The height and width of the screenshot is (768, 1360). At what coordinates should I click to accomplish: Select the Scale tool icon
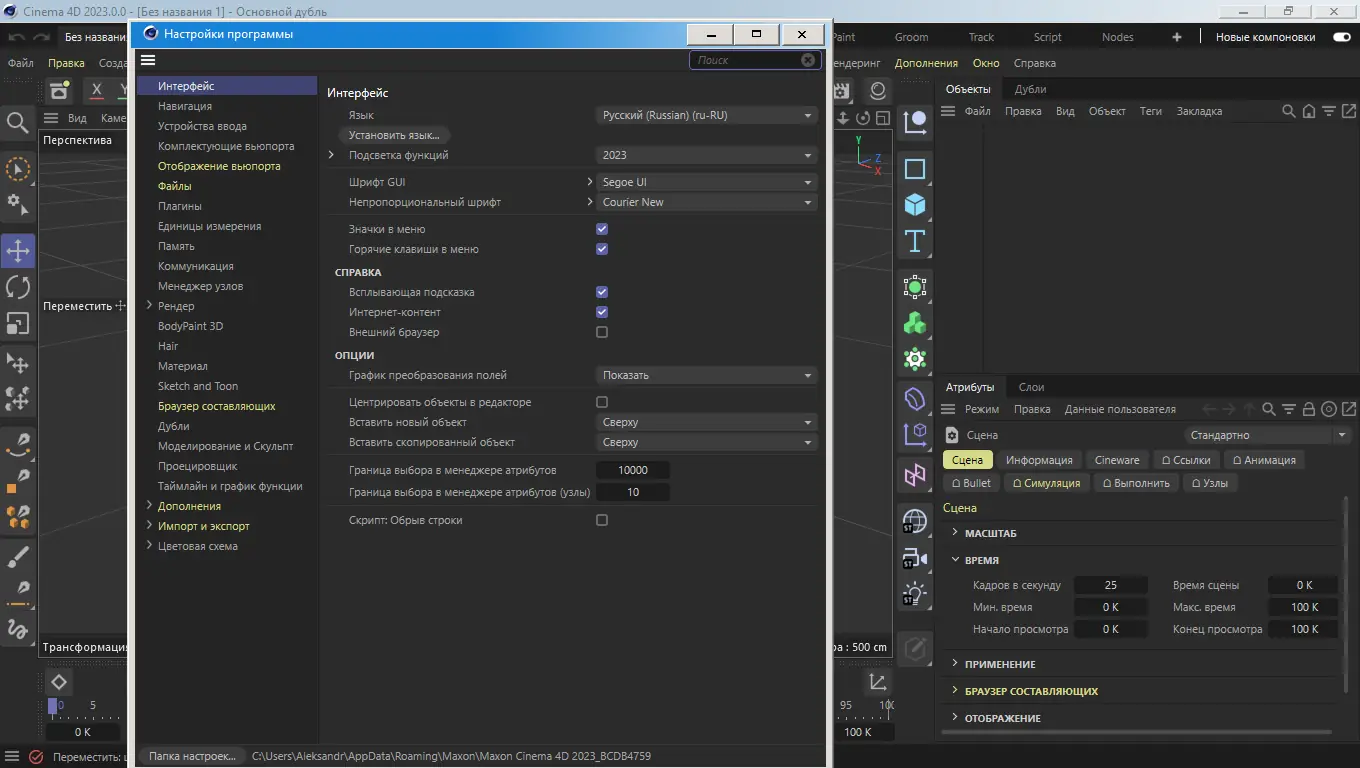18,323
